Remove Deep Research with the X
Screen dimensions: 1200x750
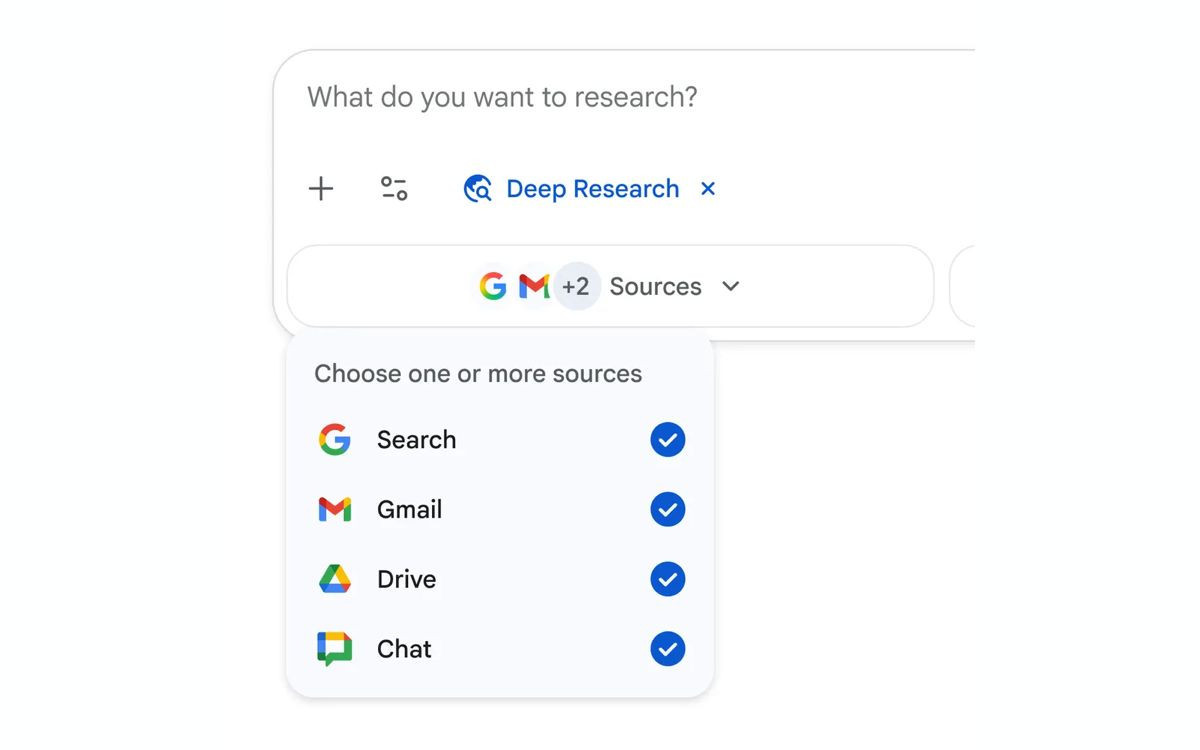[708, 188]
